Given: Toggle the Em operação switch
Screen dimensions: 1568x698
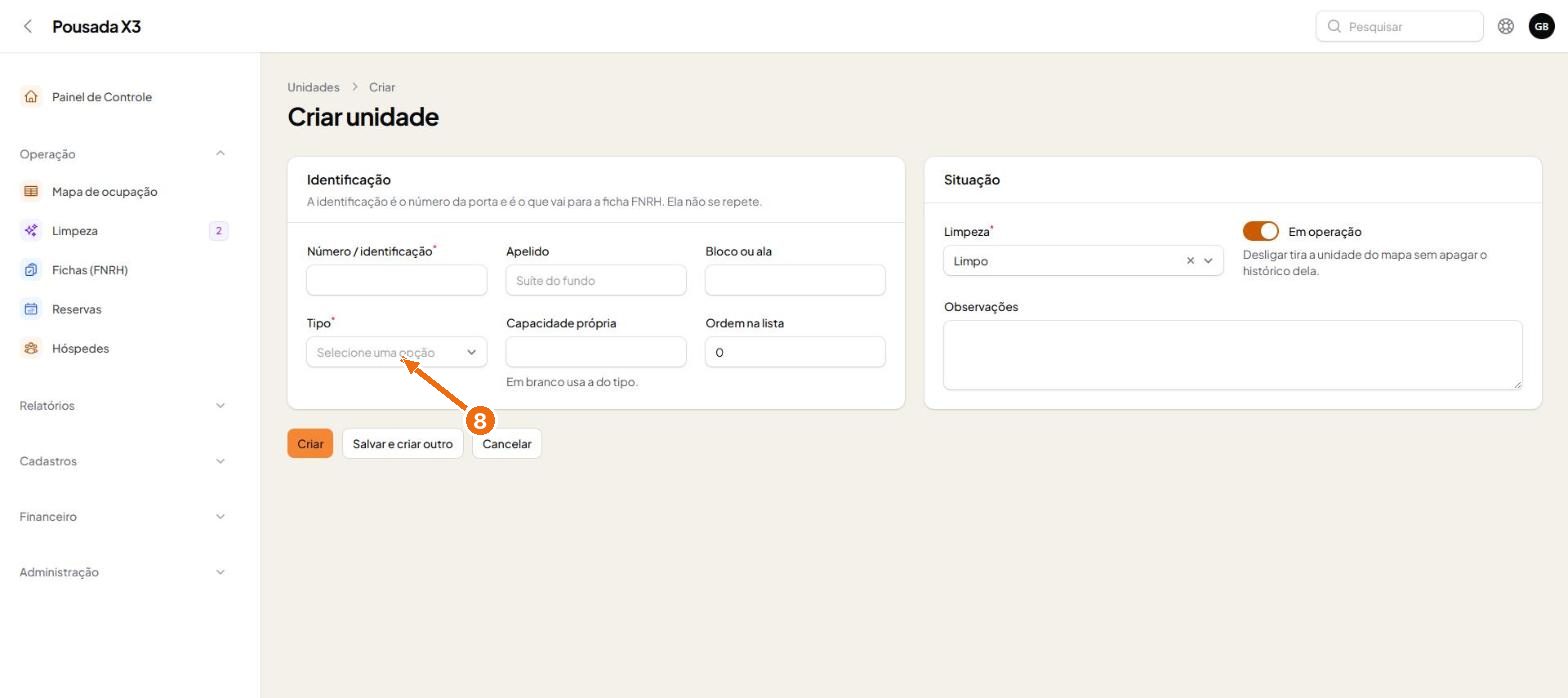Looking at the screenshot, I should tap(1261, 231).
